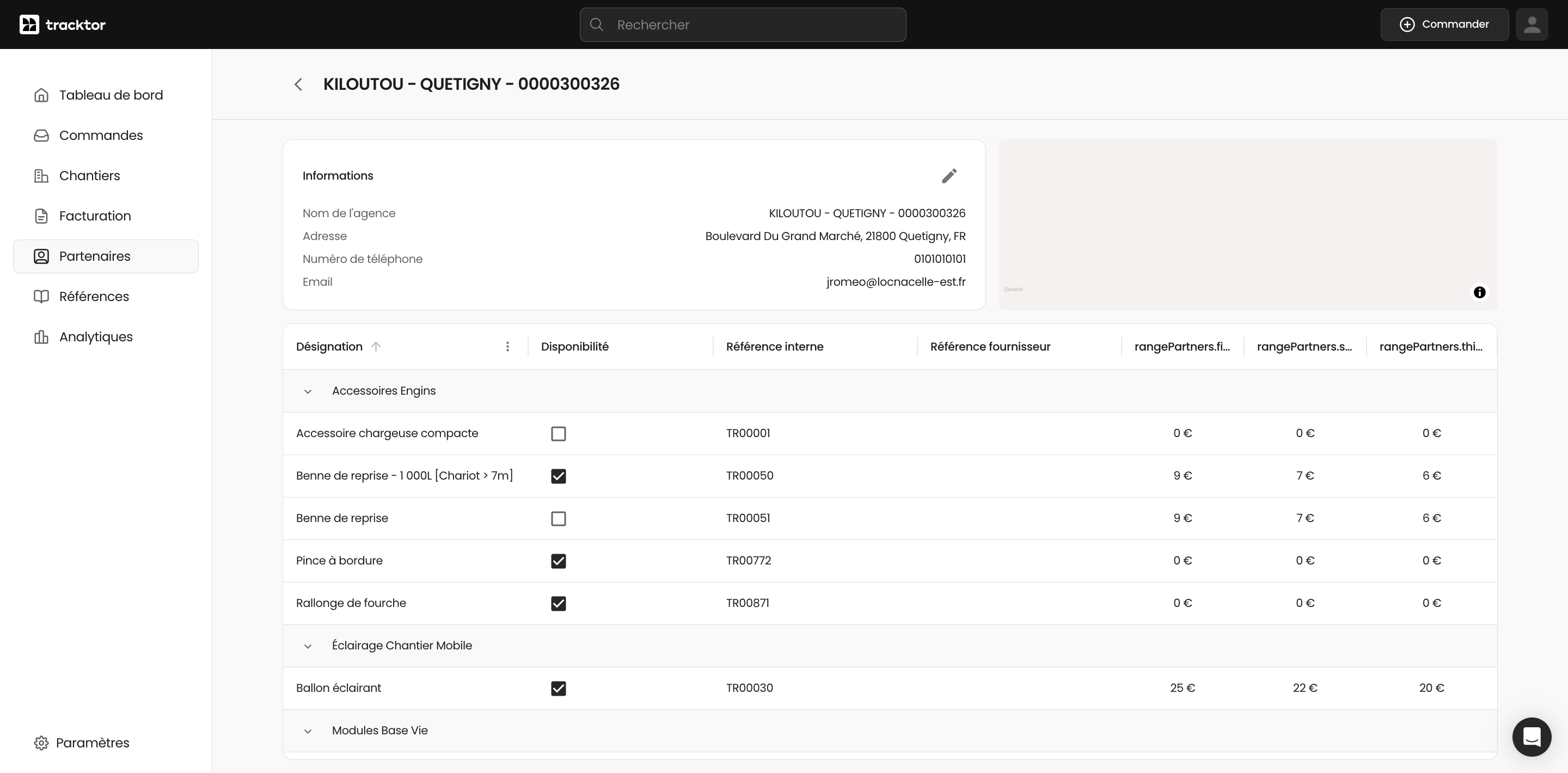This screenshot has width=1568, height=773.
Task: Click the Commandes inbox icon
Action: (41, 135)
